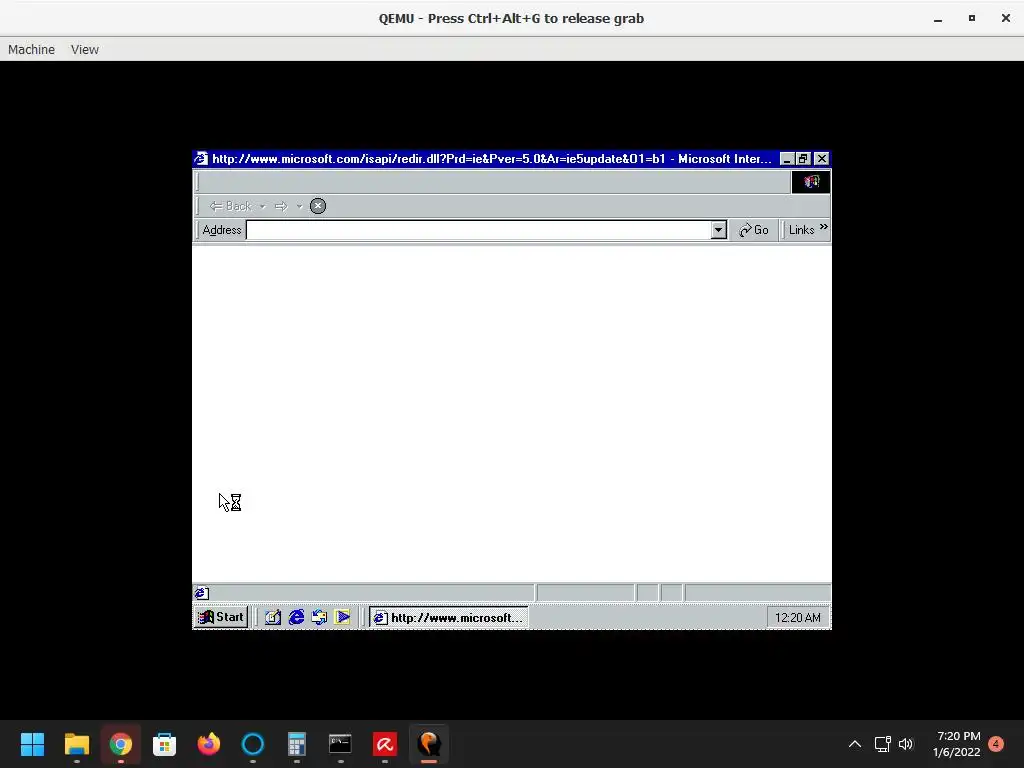Open the Back history dropdown arrow

[x=263, y=206]
